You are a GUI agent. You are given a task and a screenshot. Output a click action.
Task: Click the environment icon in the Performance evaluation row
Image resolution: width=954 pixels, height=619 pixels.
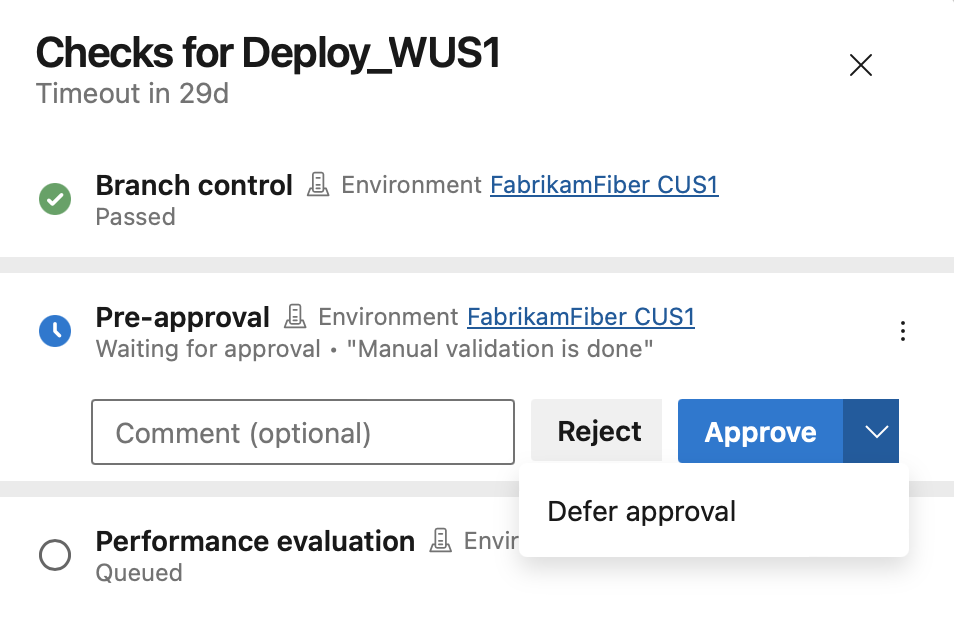[440, 540]
